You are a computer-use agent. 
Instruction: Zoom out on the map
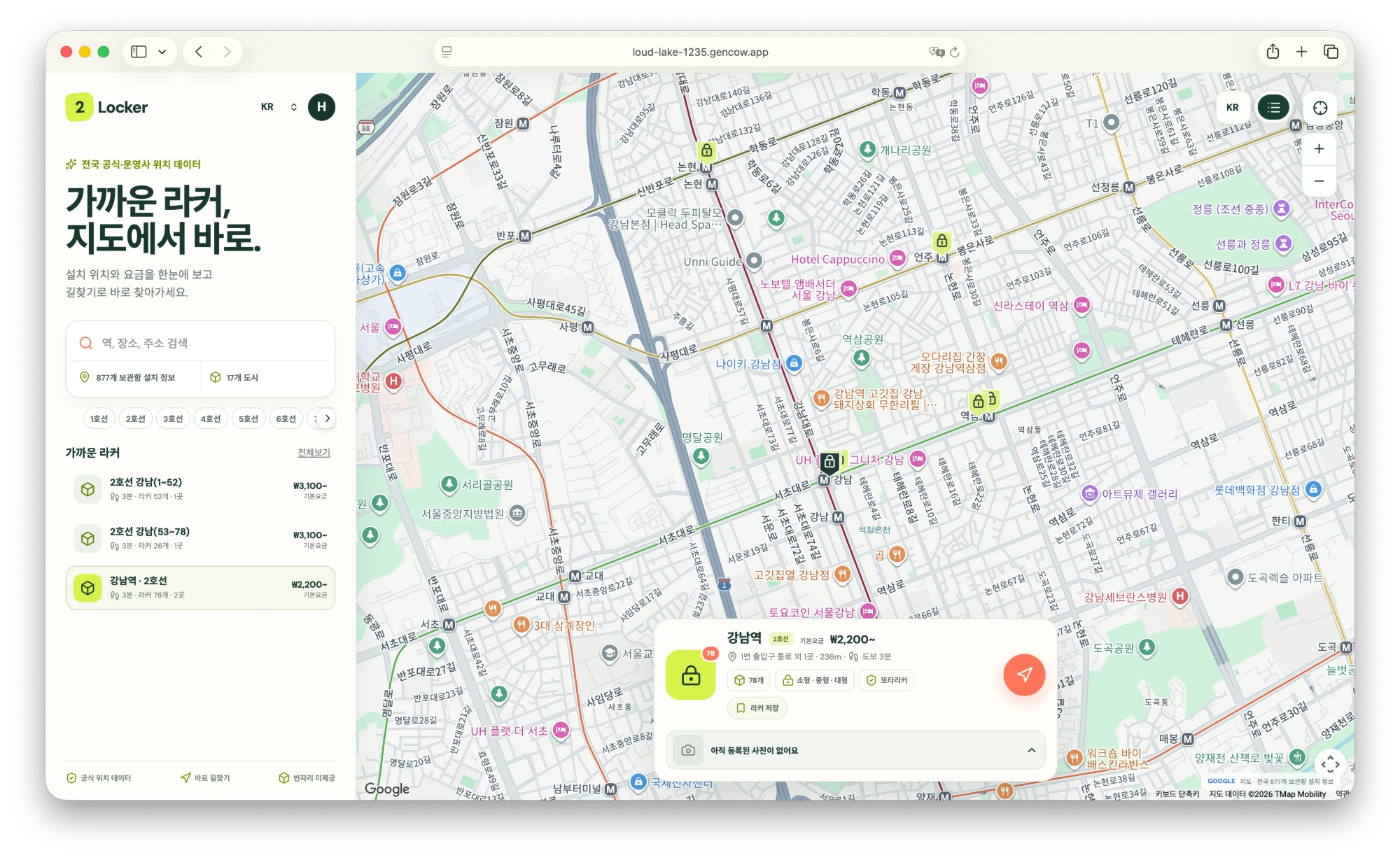[x=1319, y=181]
